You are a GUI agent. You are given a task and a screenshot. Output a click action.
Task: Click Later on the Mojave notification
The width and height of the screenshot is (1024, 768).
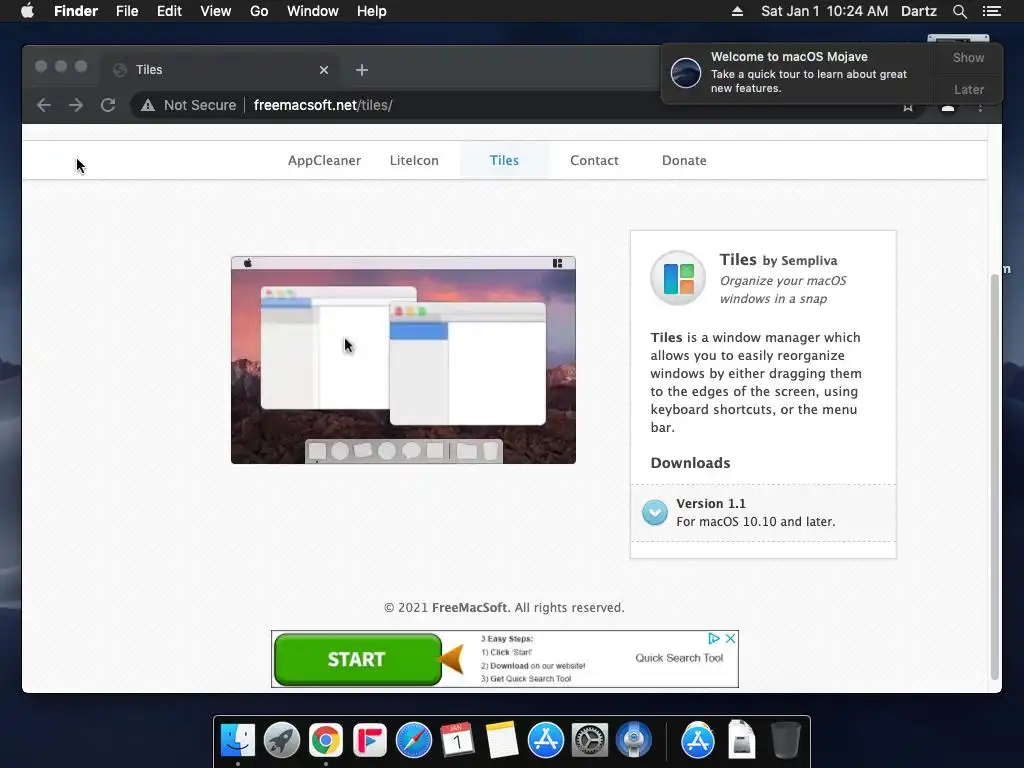point(968,89)
